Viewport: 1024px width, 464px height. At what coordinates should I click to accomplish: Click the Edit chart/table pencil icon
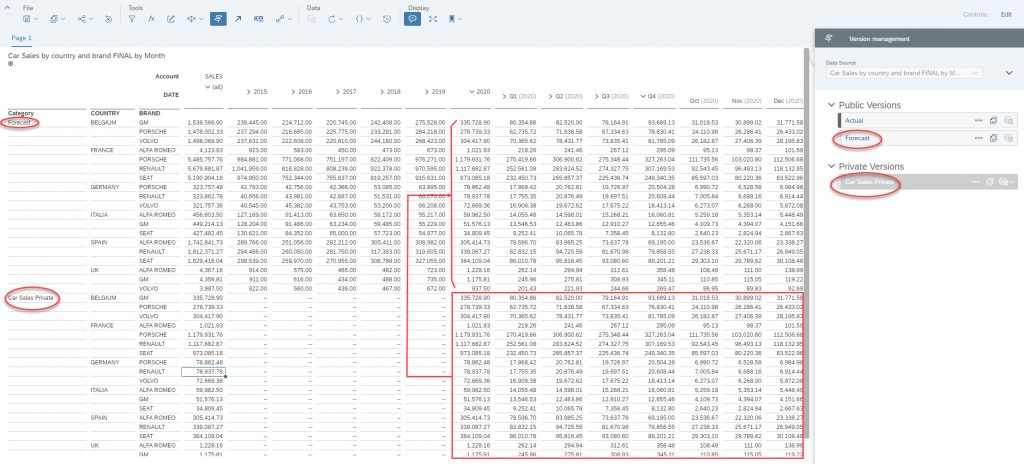pos(170,19)
